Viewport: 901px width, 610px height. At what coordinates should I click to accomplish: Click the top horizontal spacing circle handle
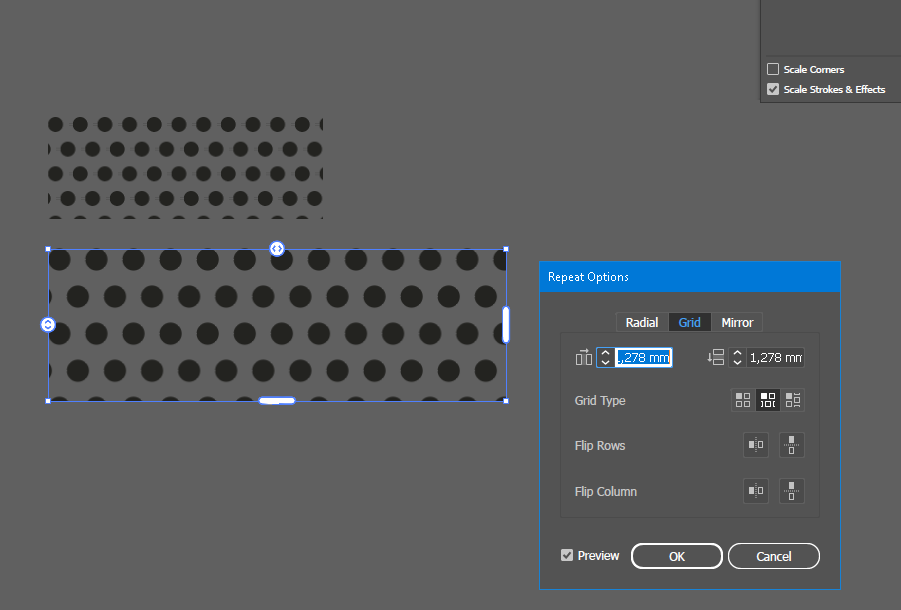pyautogui.click(x=277, y=249)
